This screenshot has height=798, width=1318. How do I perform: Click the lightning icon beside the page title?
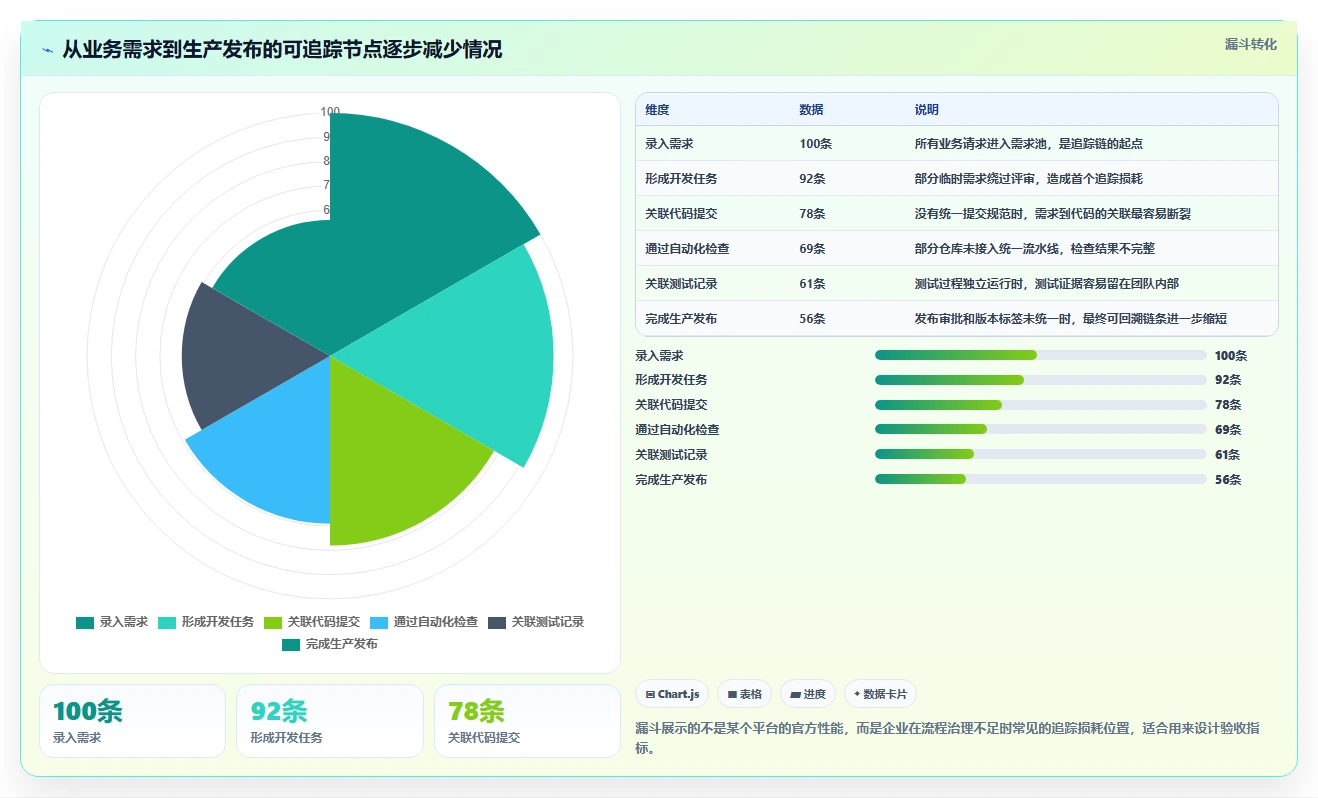(48, 50)
